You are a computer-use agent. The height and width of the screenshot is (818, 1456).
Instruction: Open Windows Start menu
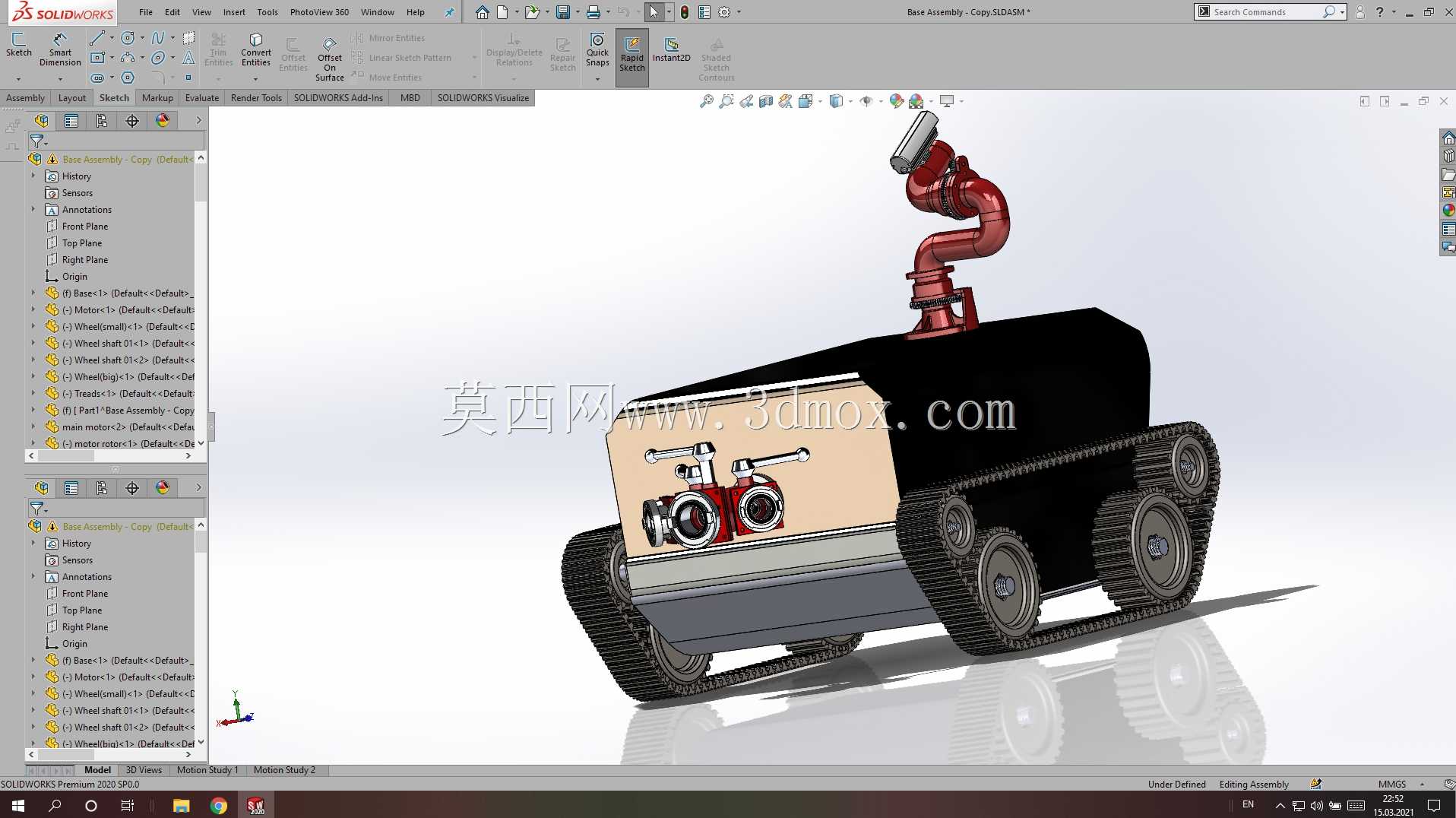click(18, 806)
